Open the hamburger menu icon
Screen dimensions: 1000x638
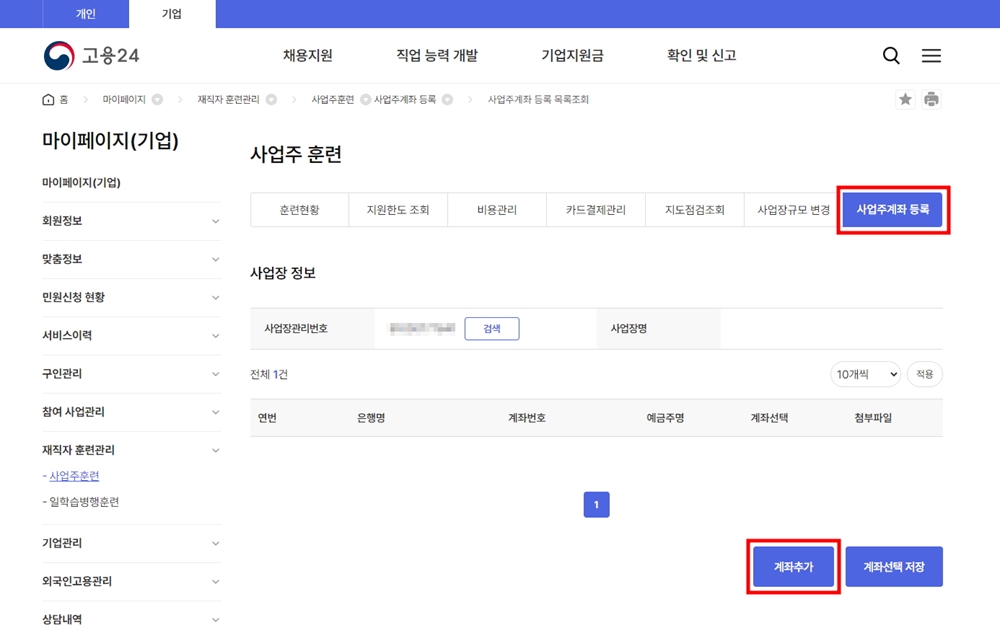931,56
